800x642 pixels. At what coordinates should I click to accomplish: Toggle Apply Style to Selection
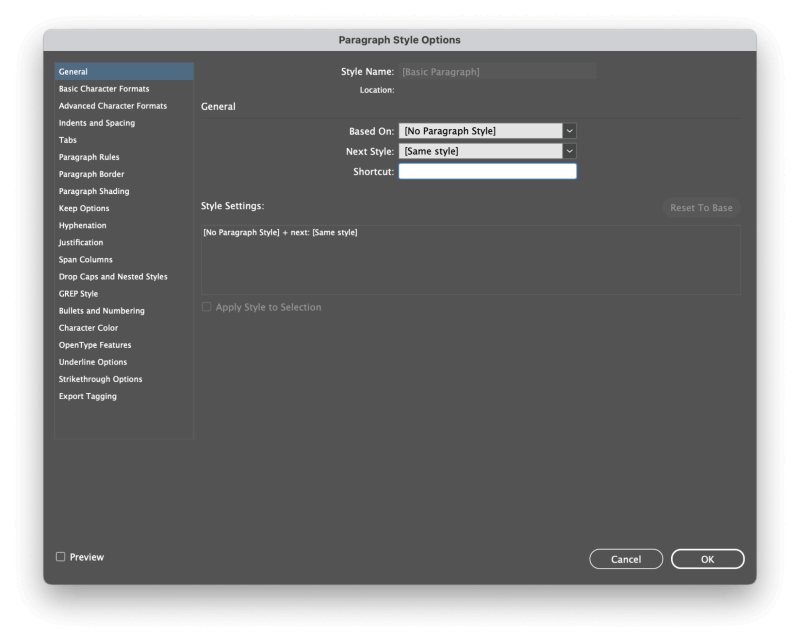click(x=206, y=307)
